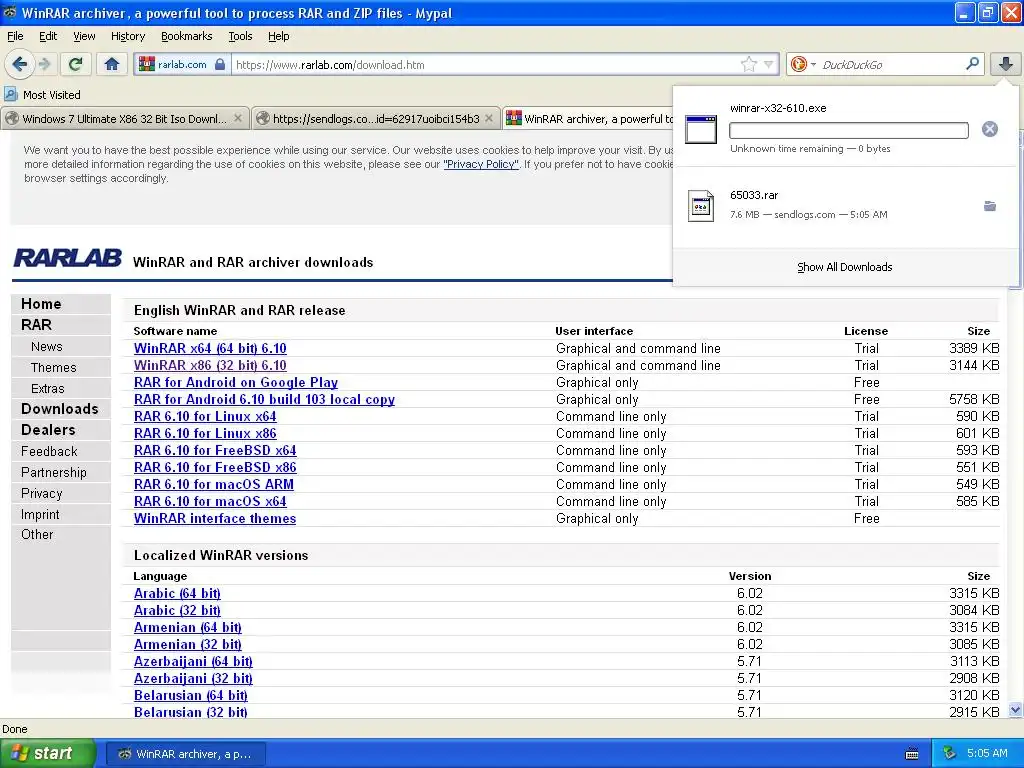Close the Windows 7 Ultimate tab
Image resolution: width=1024 pixels, height=768 pixels.
click(x=238, y=119)
